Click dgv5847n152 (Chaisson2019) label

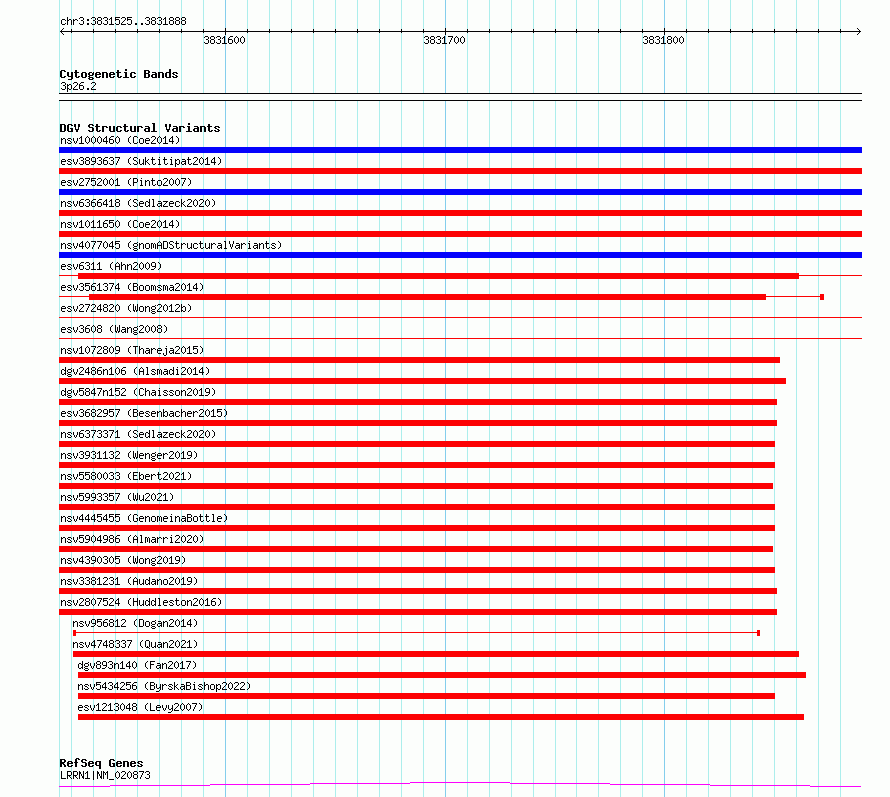click(x=138, y=392)
